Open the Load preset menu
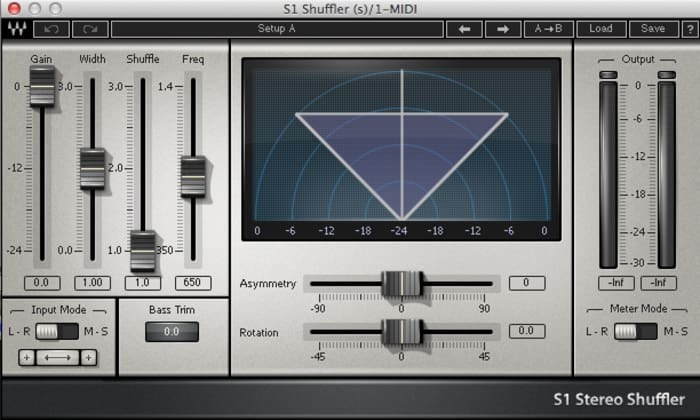Image resolution: width=700 pixels, height=420 pixels. click(601, 29)
